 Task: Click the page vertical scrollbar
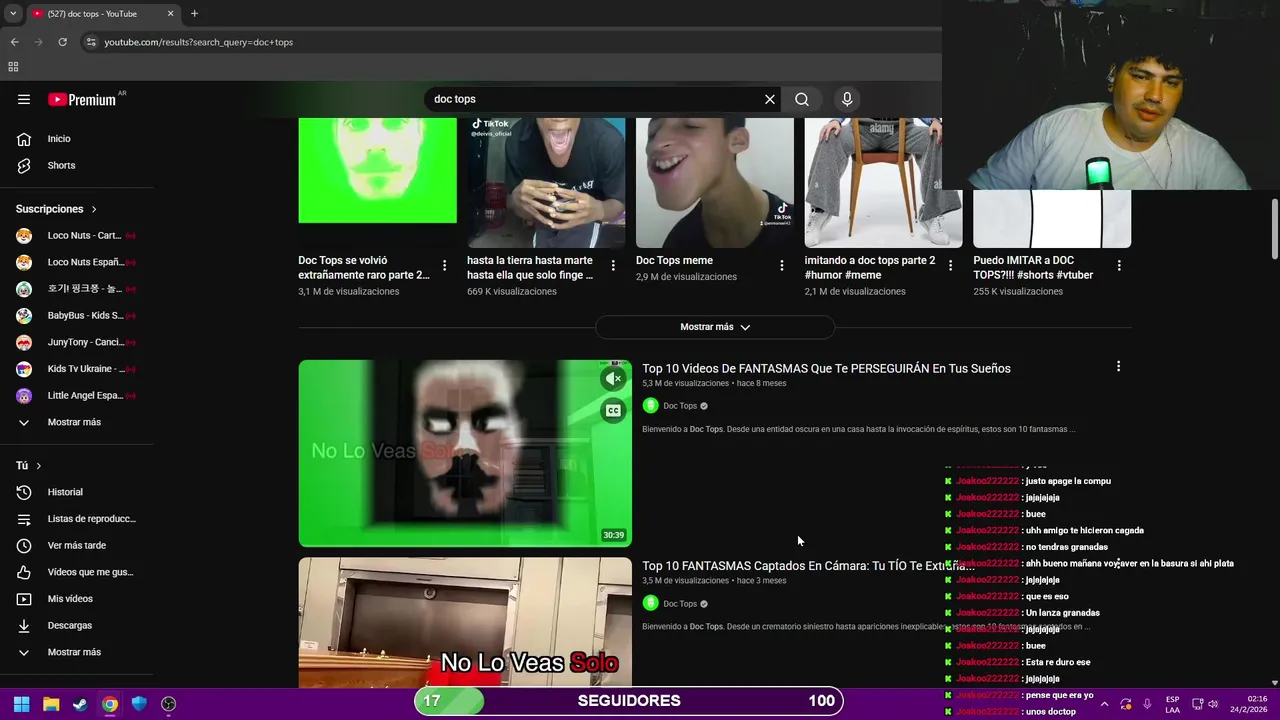(x=1274, y=228)
